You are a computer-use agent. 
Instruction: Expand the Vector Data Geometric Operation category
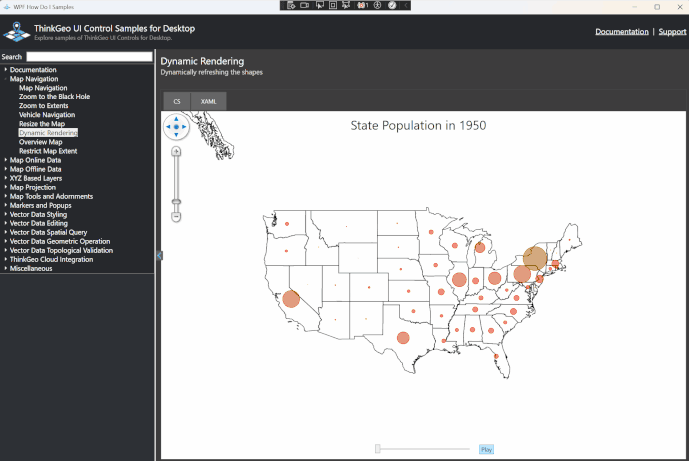coord(6,241)
